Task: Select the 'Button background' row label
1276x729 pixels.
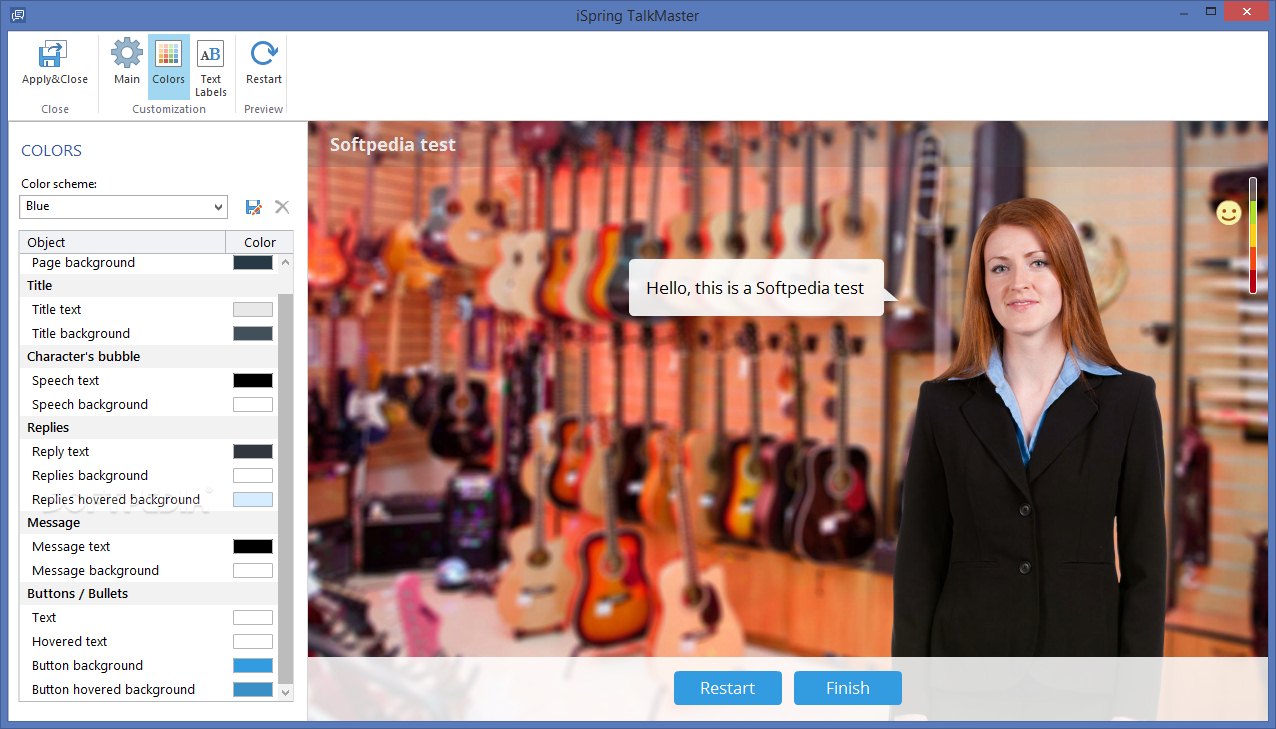Action: [87, 666]
